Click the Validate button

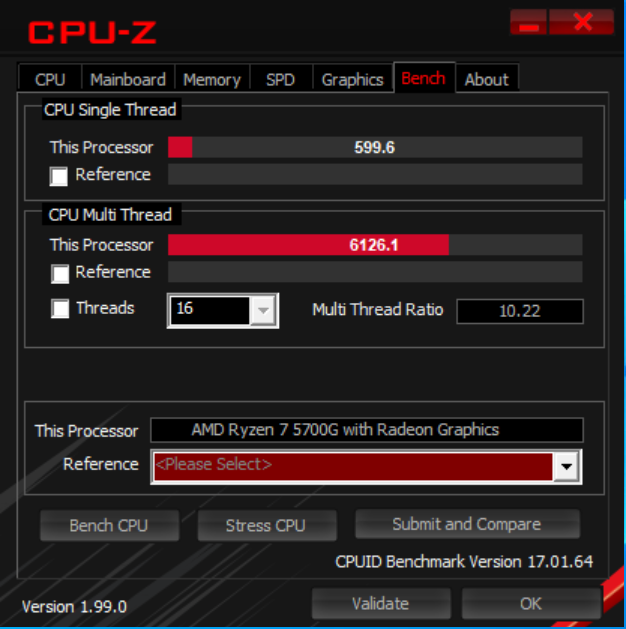click(x=381, y=603)
